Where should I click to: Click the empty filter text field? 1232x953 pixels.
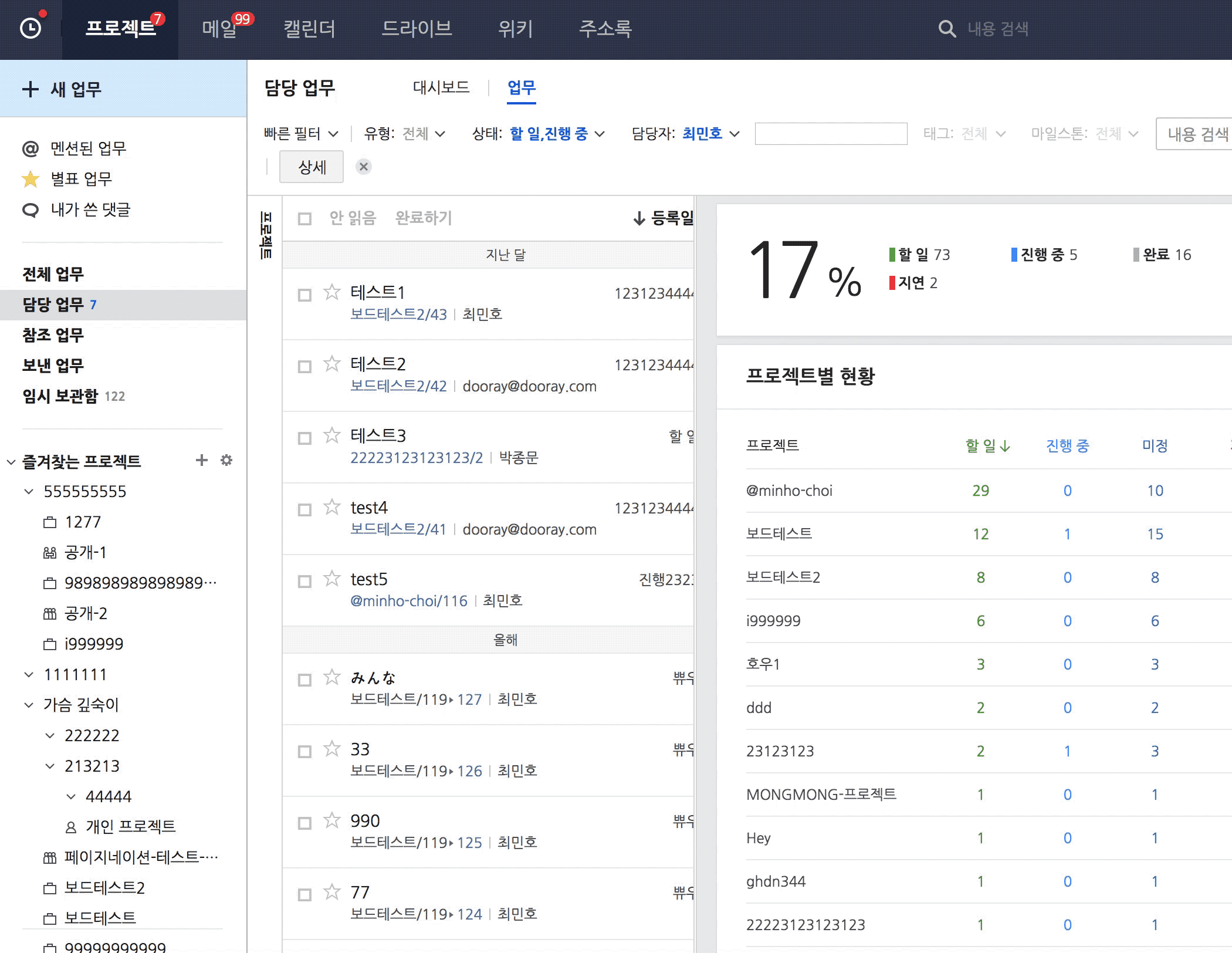point(831,134)
